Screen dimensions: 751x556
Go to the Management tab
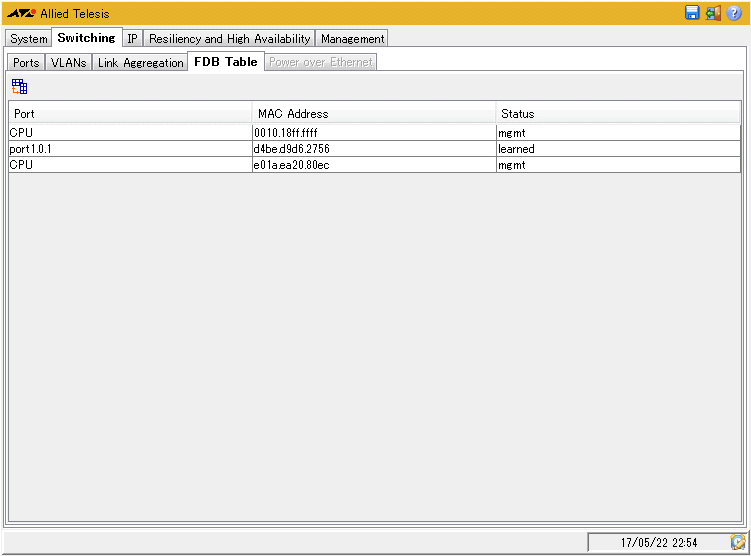click(352, 39)
